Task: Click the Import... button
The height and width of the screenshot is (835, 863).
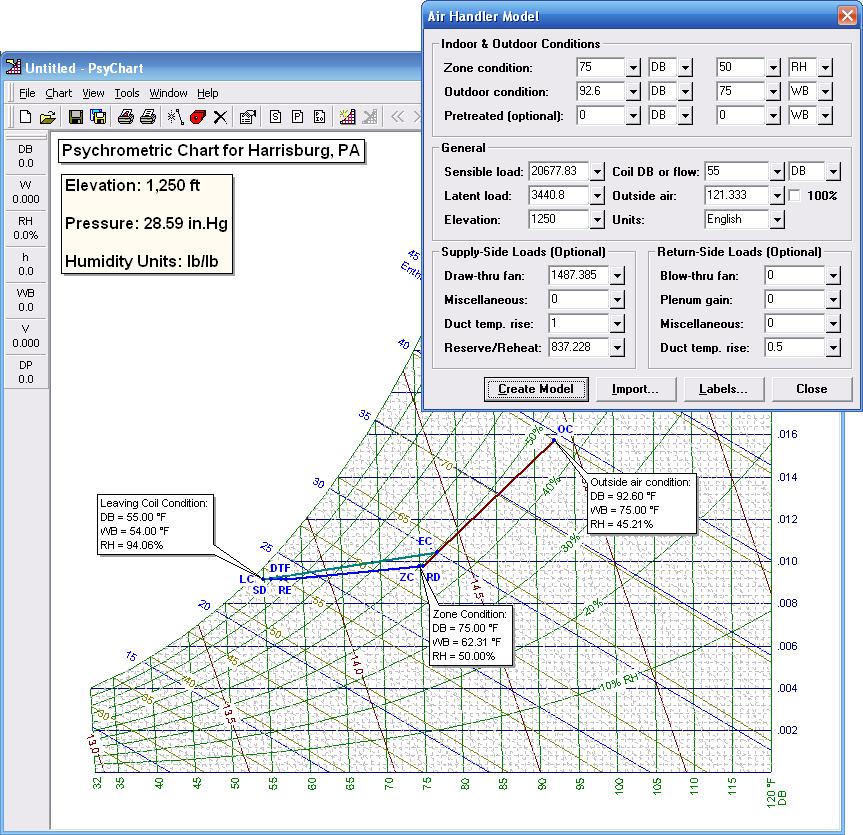Action: [x=636, y=389]
